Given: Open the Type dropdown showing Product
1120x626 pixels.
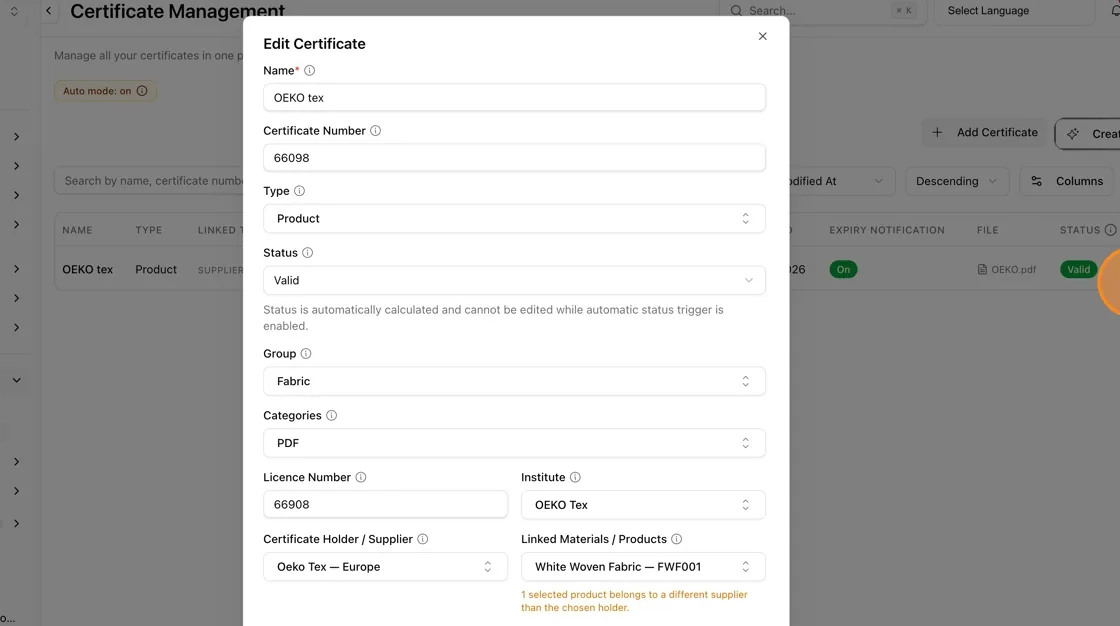Looking at the screenshot, I should coord(514,219).
